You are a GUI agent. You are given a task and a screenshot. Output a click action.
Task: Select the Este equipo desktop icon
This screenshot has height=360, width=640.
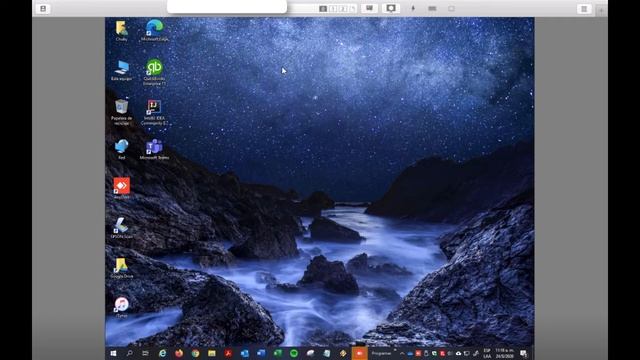(122, 70)
